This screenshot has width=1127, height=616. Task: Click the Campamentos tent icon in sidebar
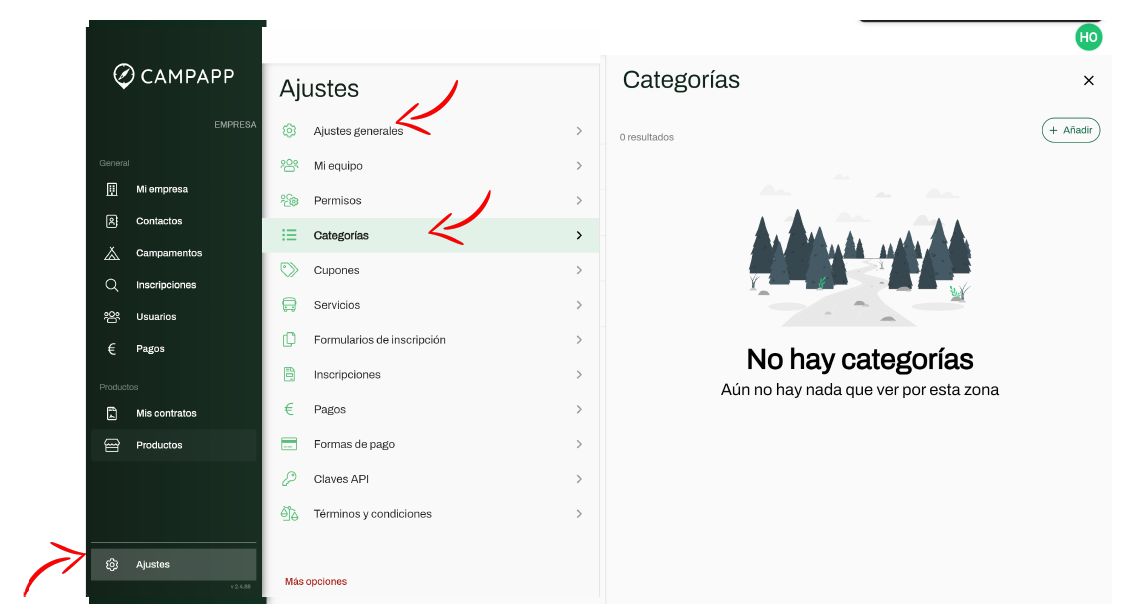click(x=112, y=253)
